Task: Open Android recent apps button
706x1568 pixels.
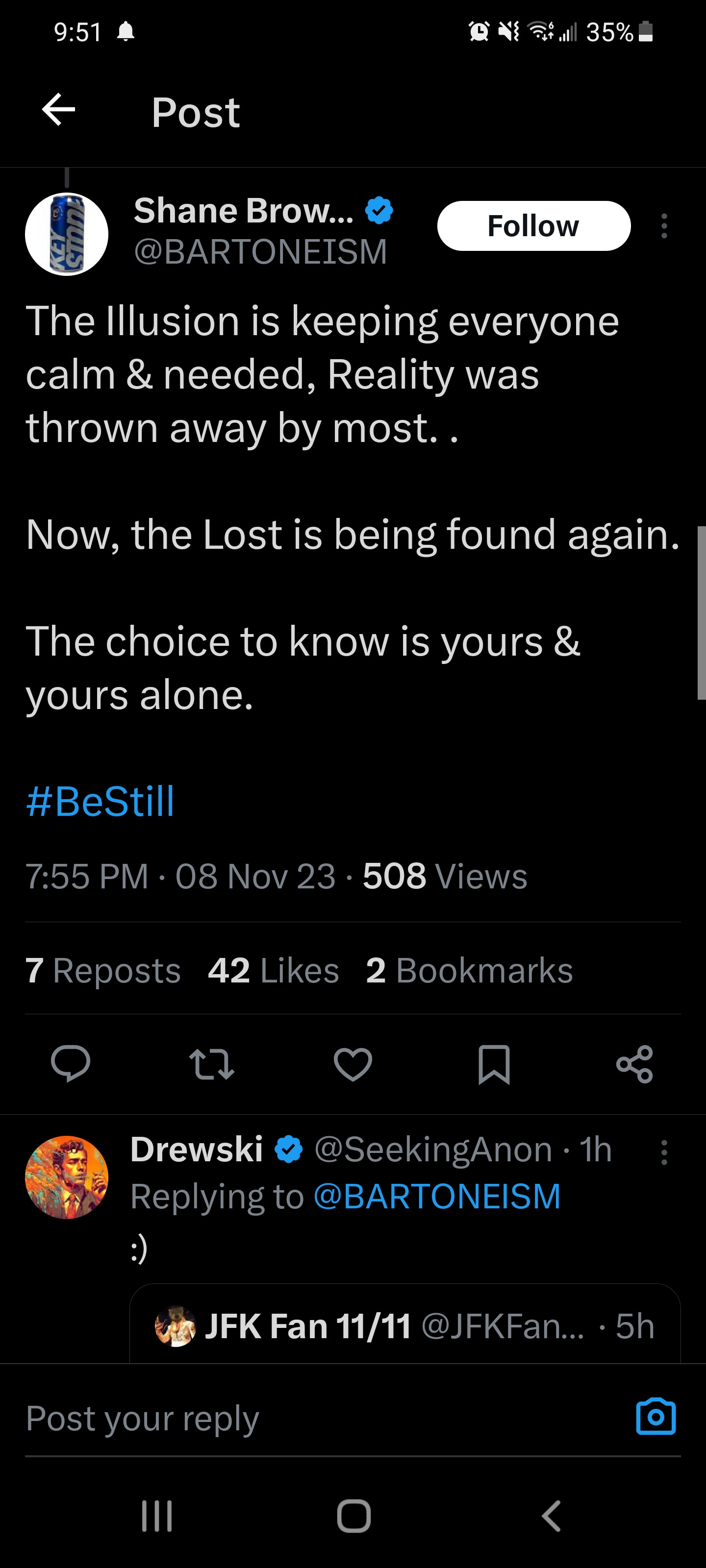Action: coord(157,1515)
